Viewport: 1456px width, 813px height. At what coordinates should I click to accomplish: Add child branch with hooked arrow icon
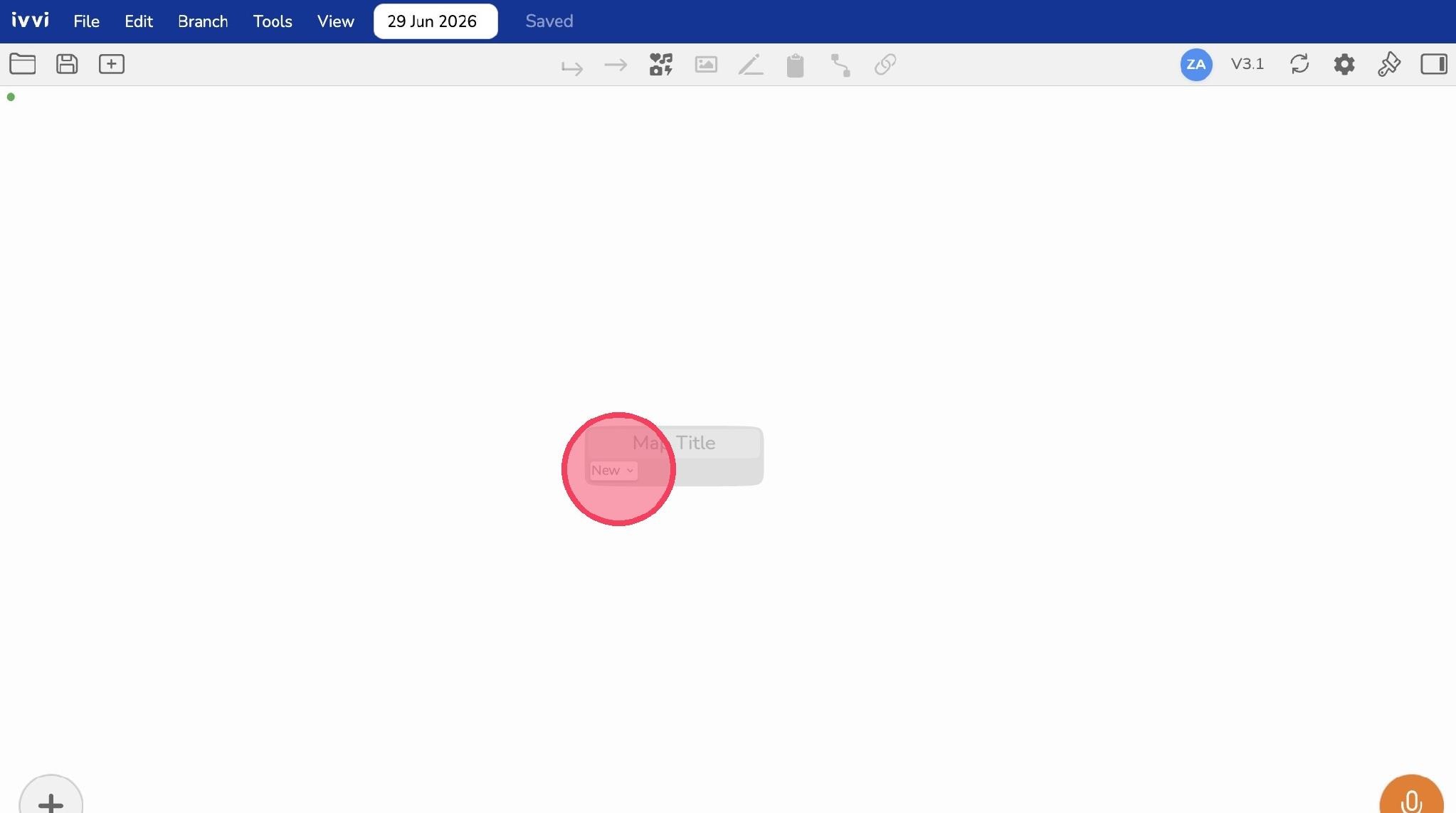tap(572, 67)
